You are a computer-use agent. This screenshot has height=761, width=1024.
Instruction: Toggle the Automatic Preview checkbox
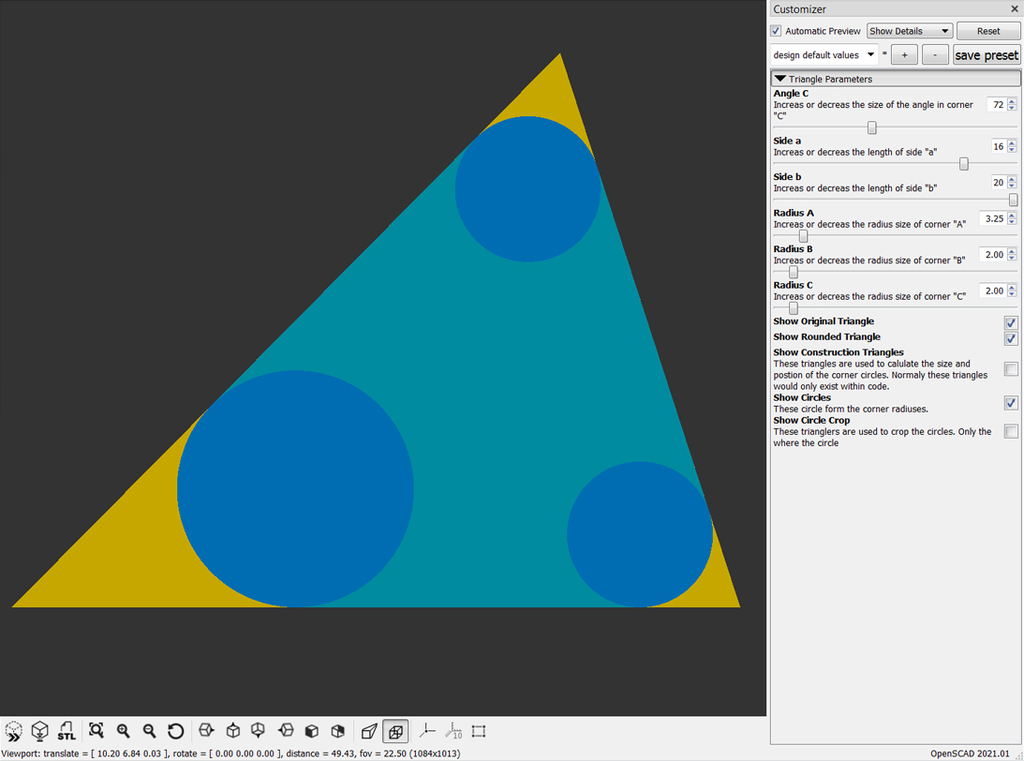tap(776, 31)
